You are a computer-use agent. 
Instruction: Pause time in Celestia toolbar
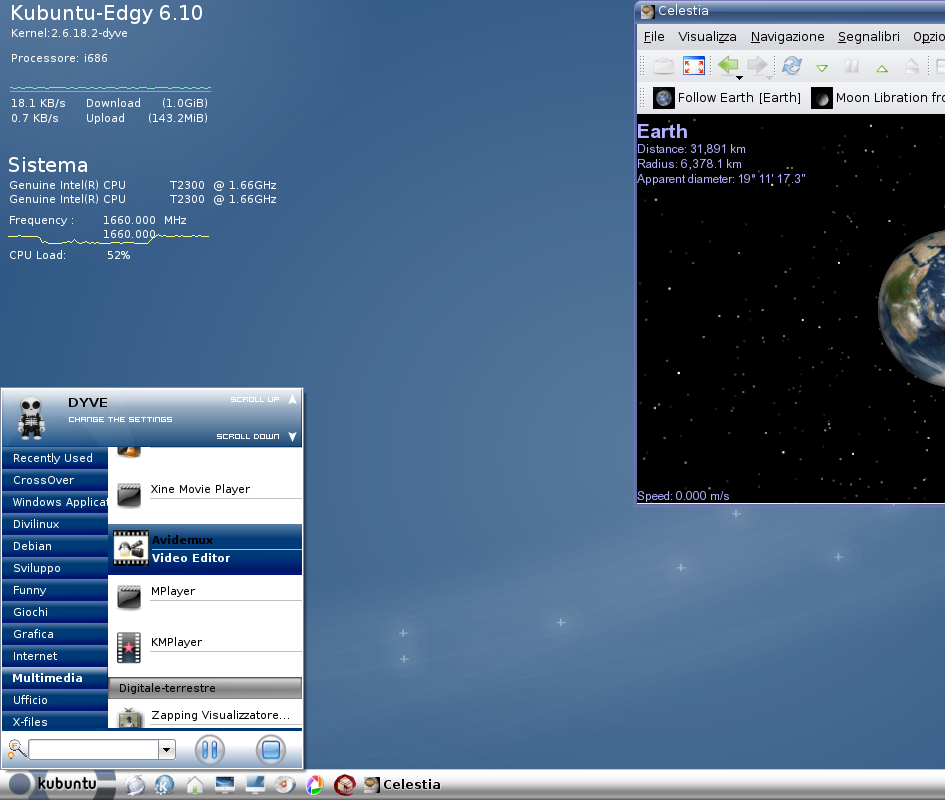point(852,66)
